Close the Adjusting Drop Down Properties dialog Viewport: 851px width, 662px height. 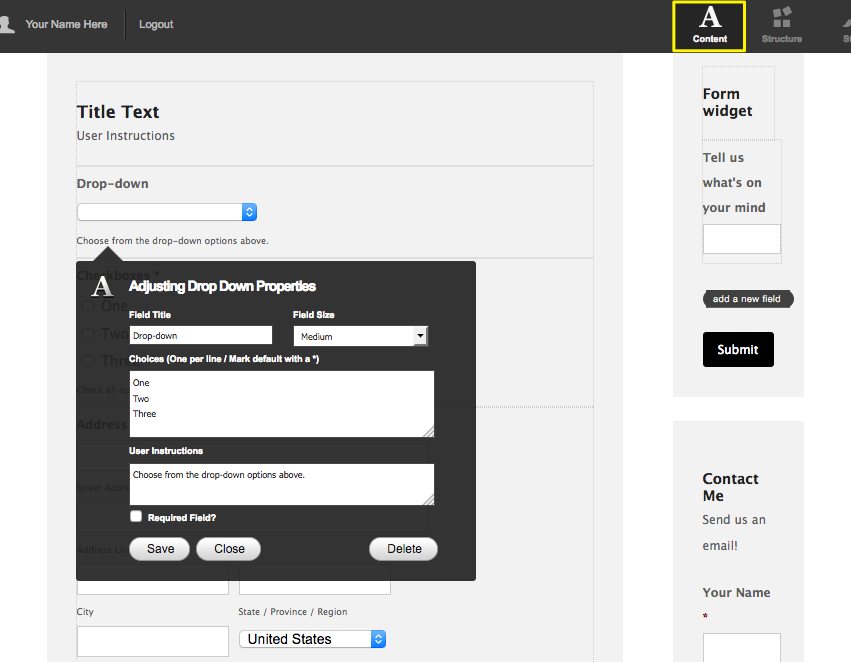pos(228,548)
